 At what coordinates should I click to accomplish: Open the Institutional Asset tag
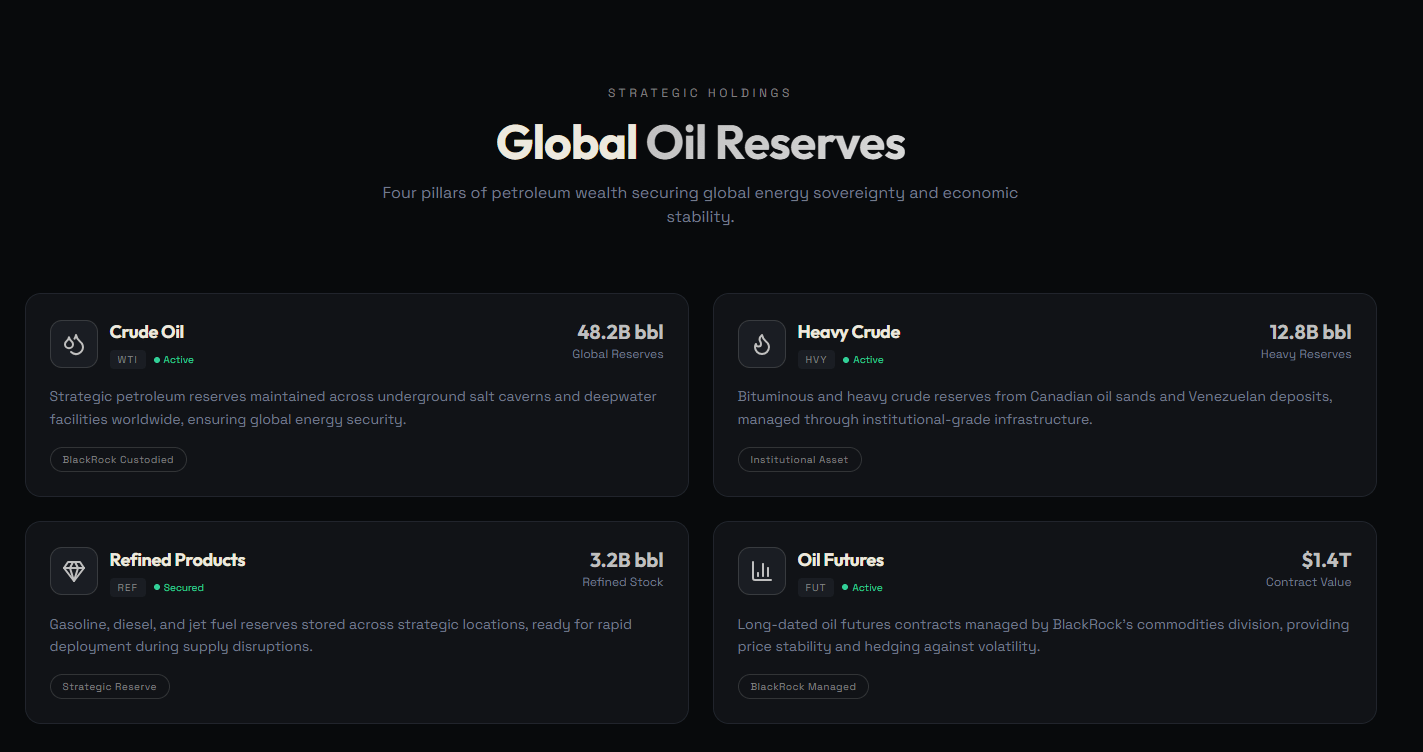(x=799, y=459)
